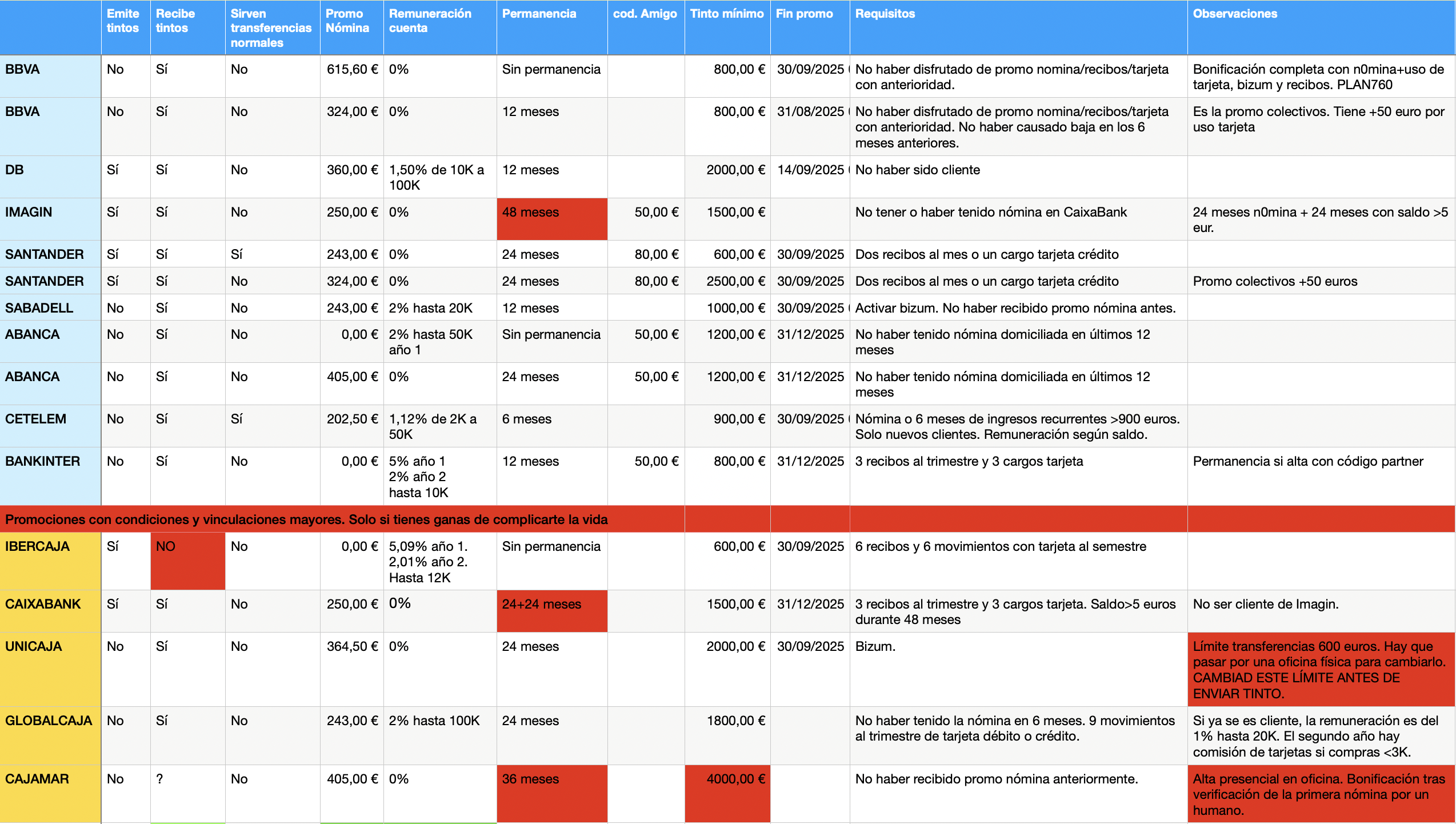Click the '2% hasta 100K' cell
Screen dimensions: 1456x824
[x=440, y=735]
